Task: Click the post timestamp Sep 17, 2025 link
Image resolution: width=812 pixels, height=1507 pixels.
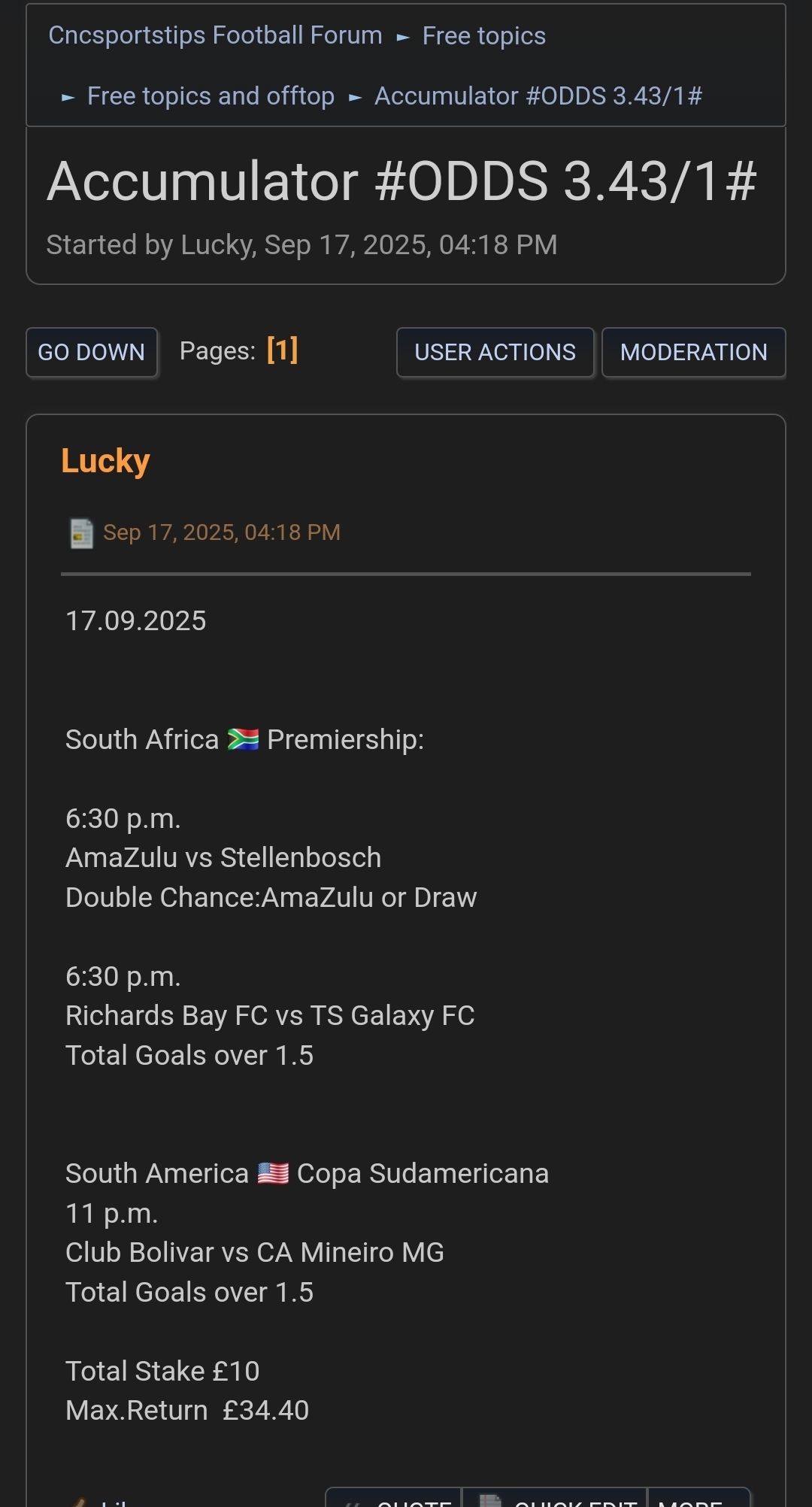Action: tap(221, 532)
